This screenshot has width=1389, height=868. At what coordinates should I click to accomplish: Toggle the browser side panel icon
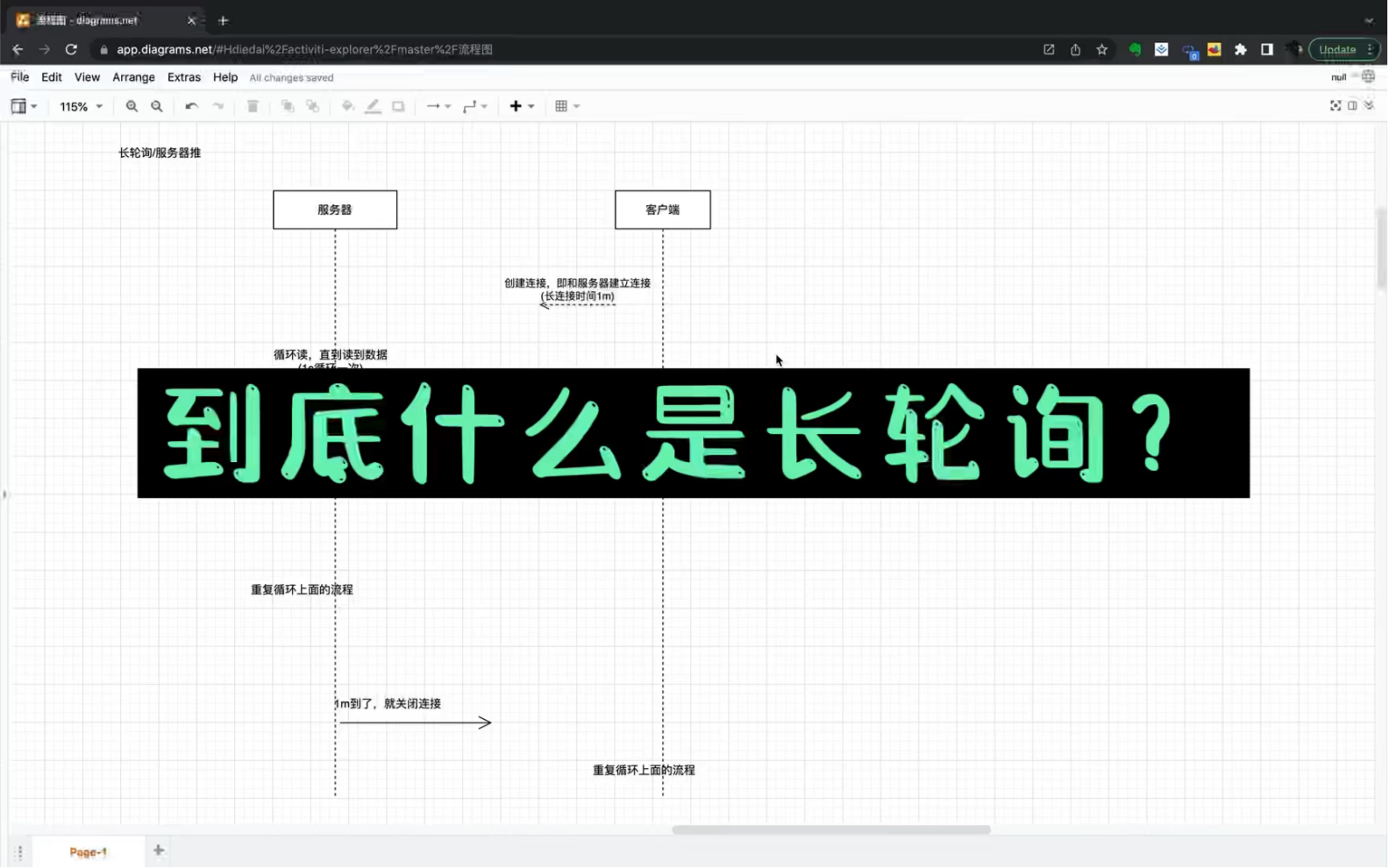click(1267, 50)
